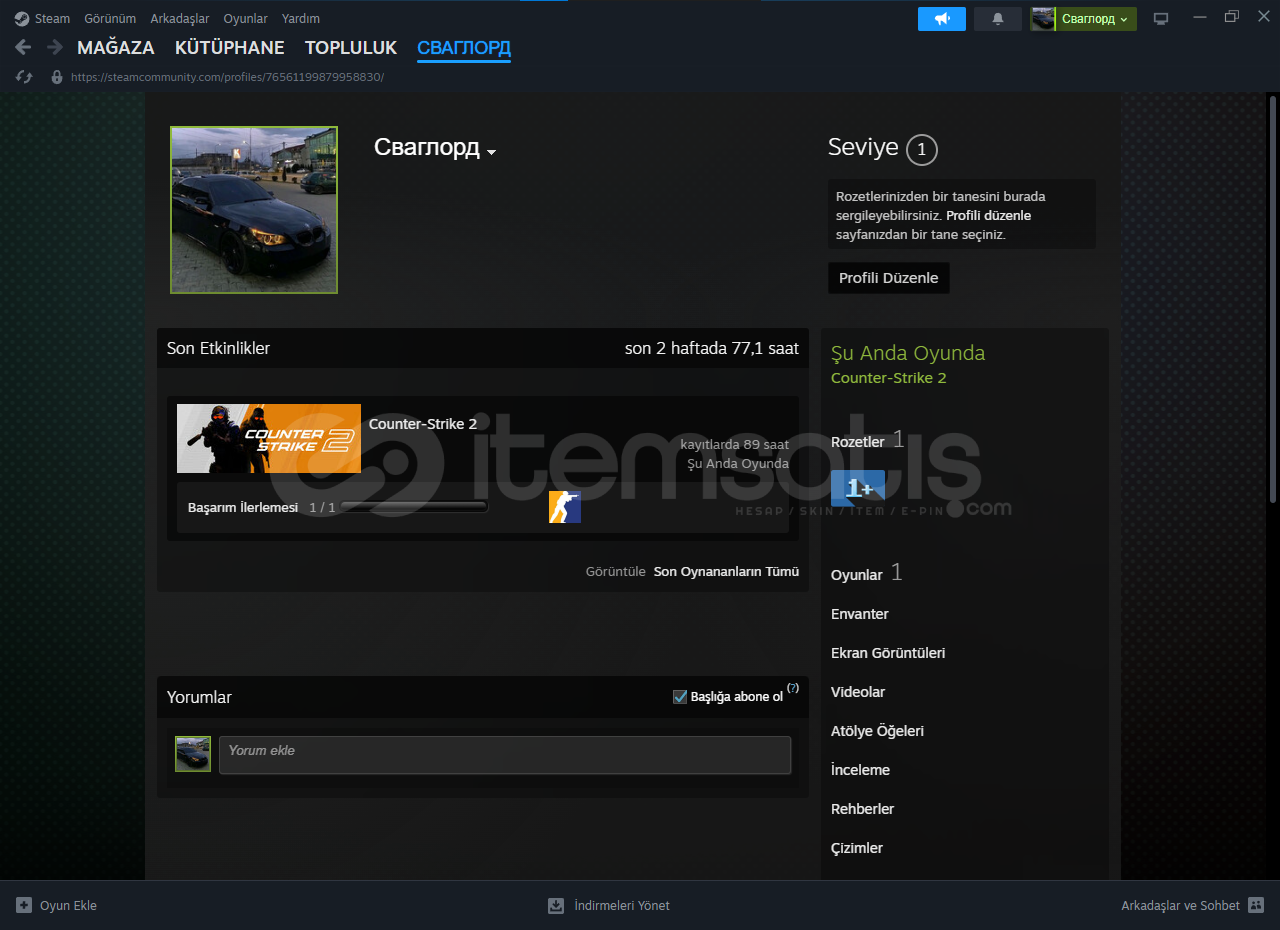Expand the Сваглорд name history arrow
Viewport: 1280px width, 930px height.
coord(491,152)
